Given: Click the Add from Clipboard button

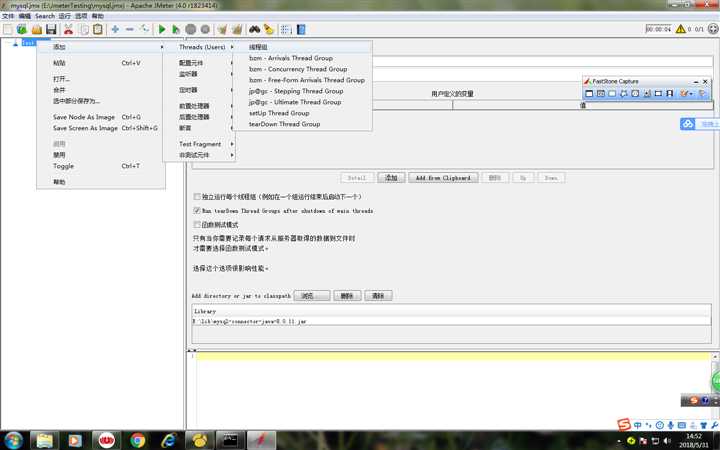Looking at the screenshot, I should tap(443, 178).
